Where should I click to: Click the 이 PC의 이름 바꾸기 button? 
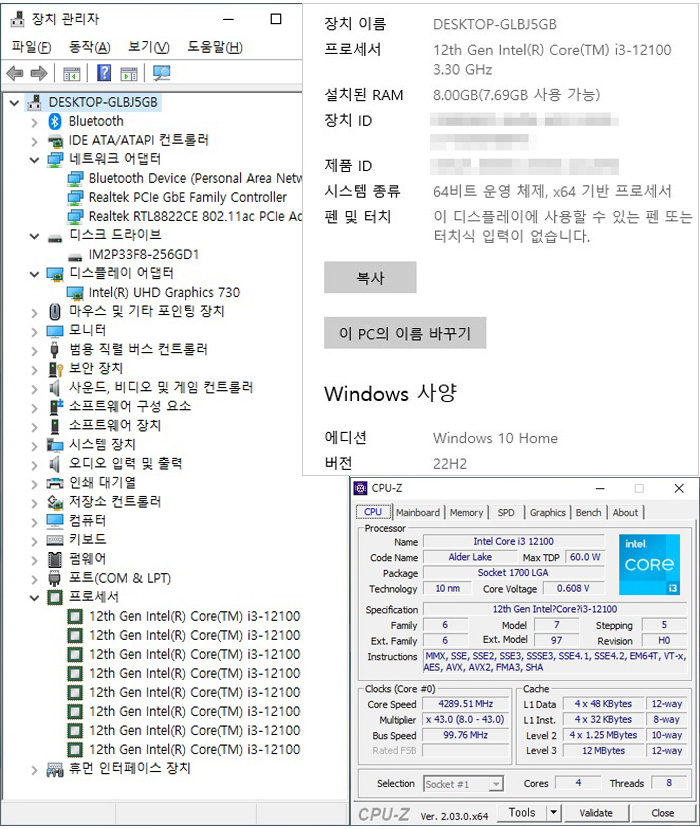[405, 333]
